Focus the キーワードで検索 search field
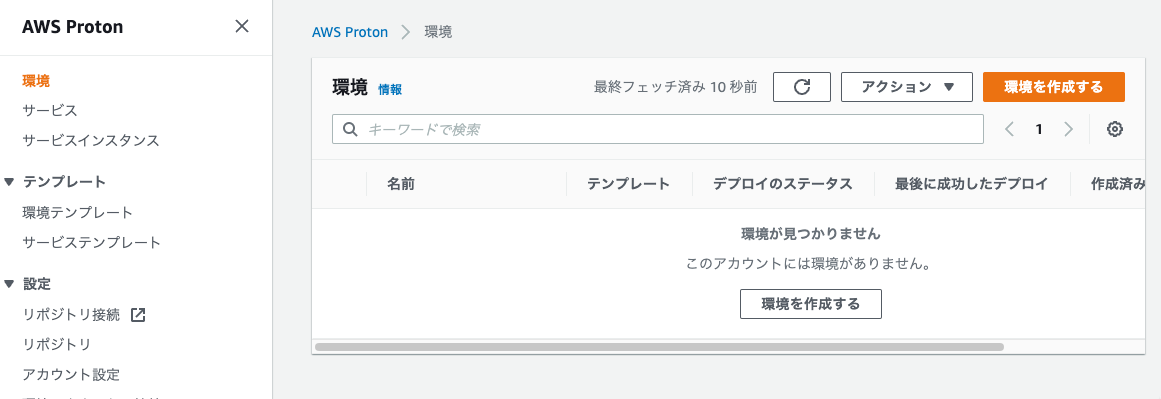1161x399 pixels. (x=658, y=129)
